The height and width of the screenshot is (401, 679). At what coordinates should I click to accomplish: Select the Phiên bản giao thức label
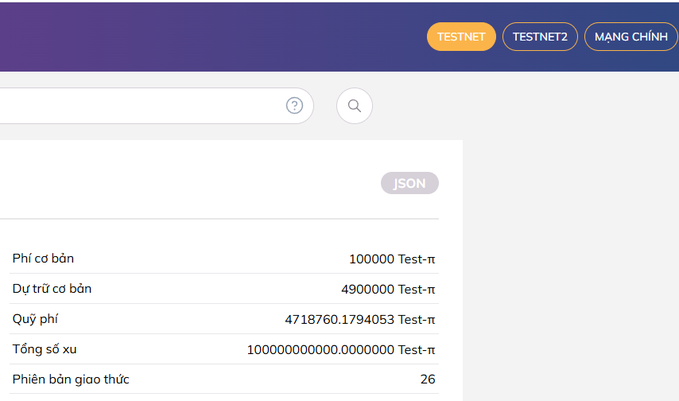click(x=71, y=379)
